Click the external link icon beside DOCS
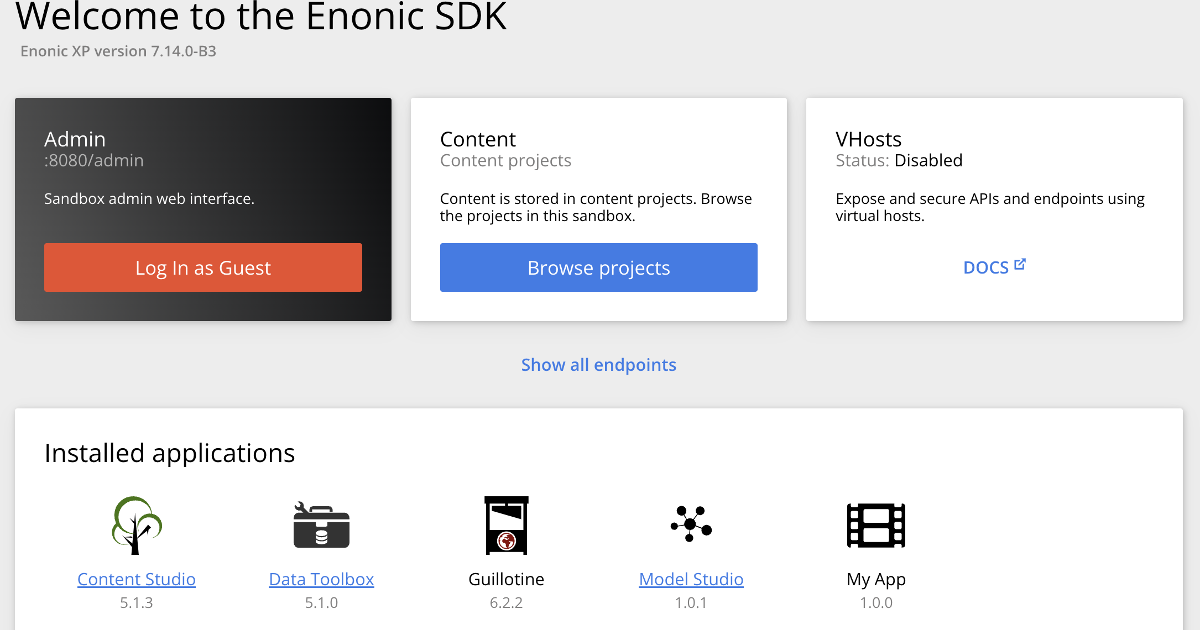 (1020, 265)
